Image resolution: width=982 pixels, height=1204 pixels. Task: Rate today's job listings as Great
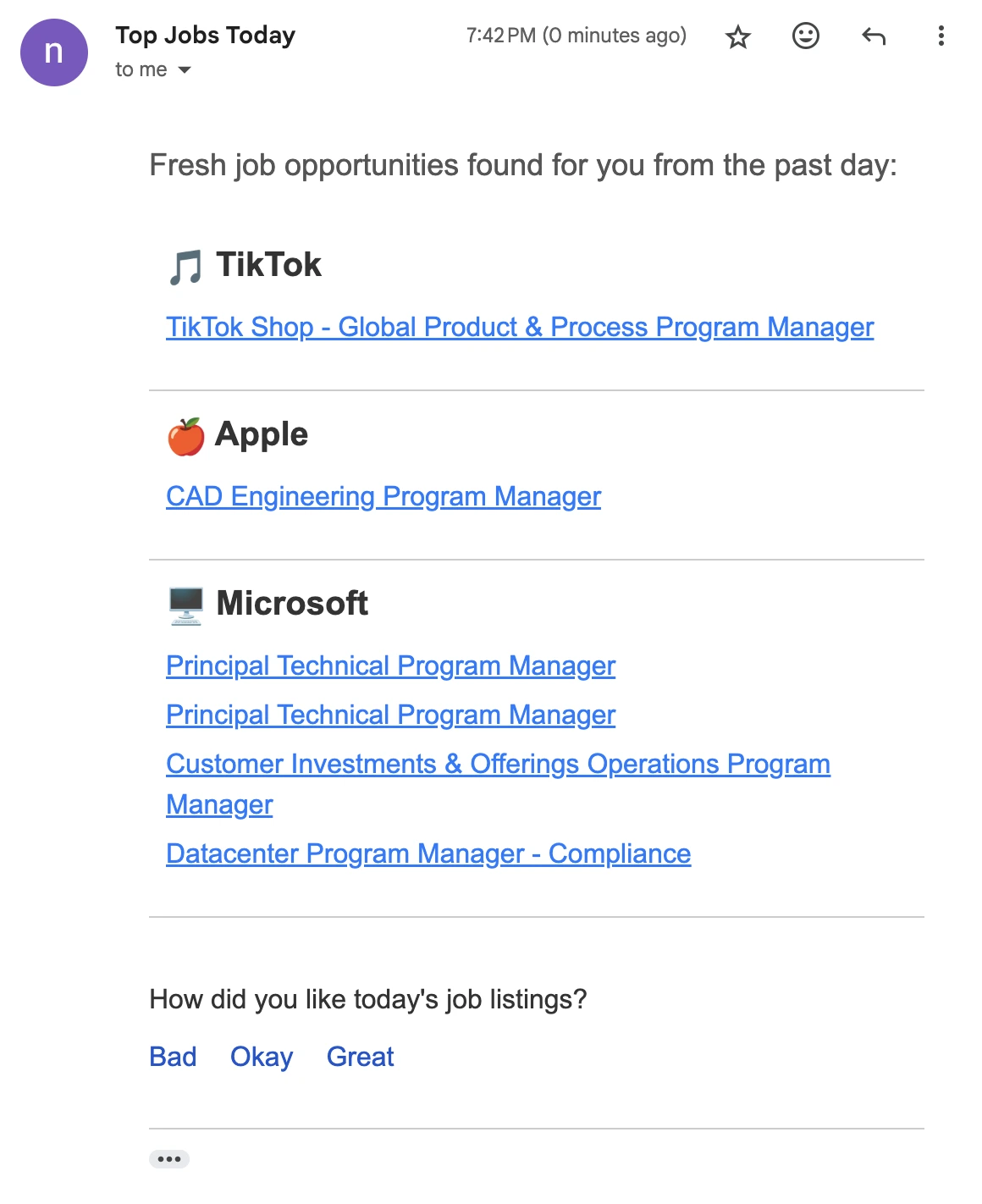(359, 1057)
